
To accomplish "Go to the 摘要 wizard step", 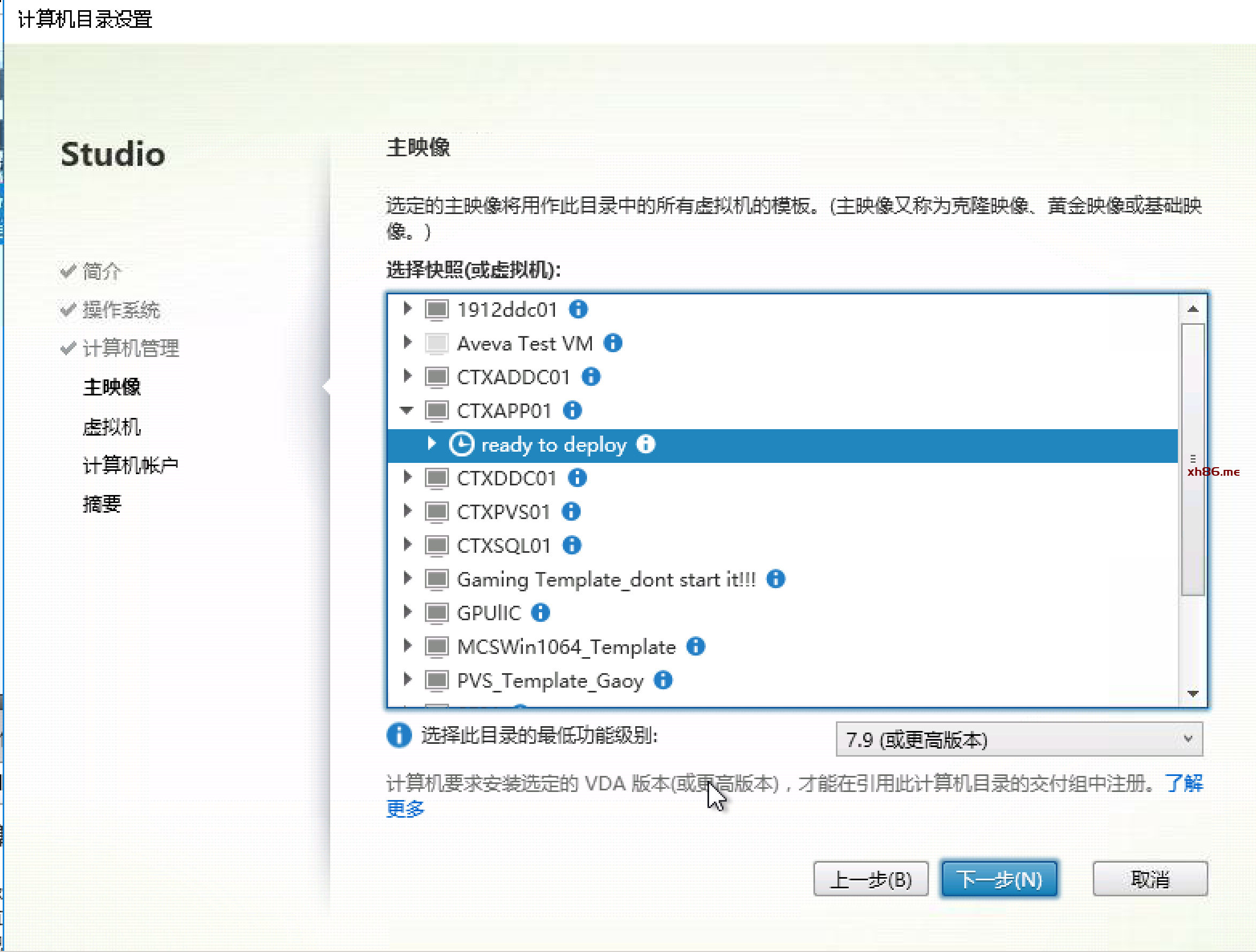I will click(102, 504).
